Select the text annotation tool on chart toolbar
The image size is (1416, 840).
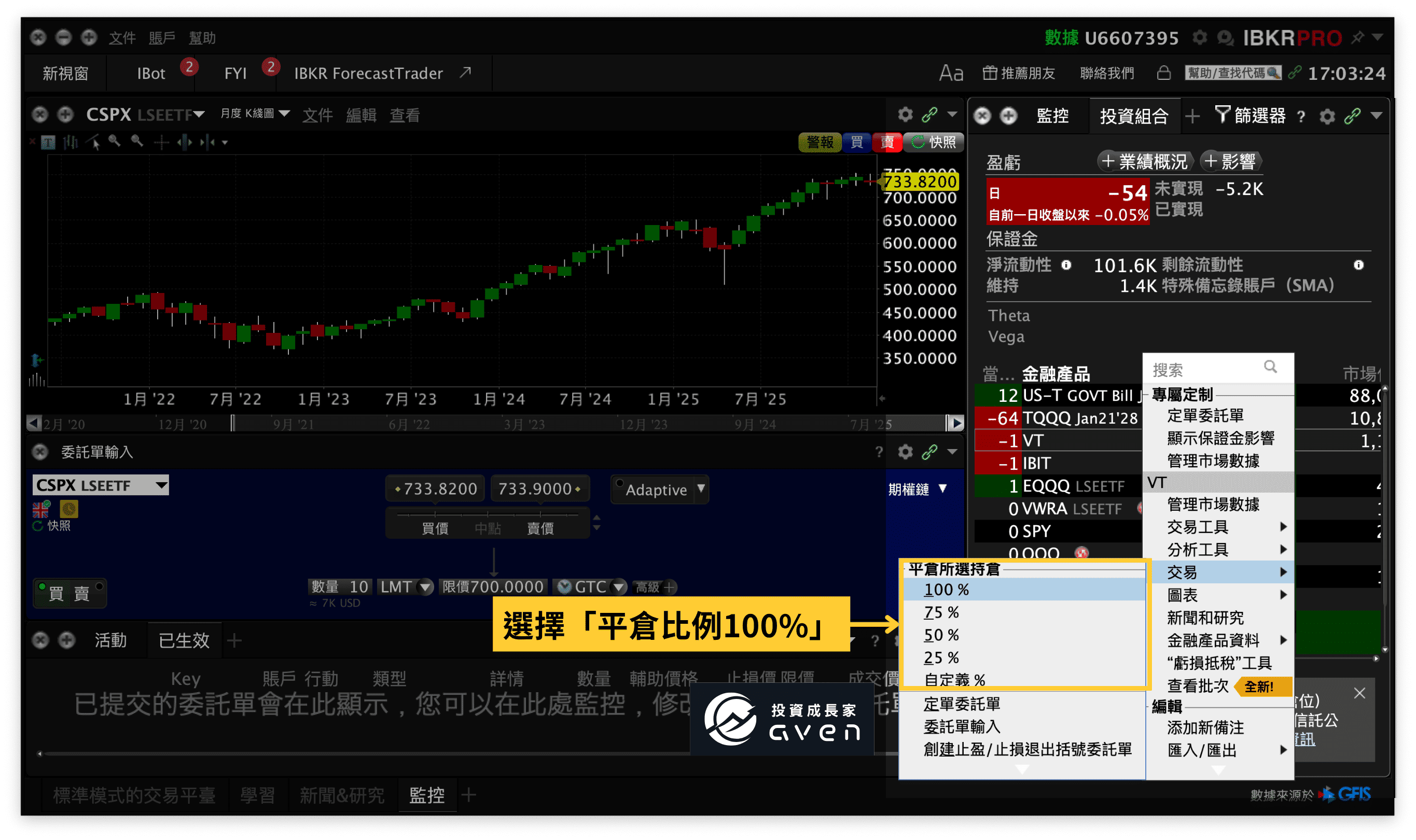pos(49,143)
